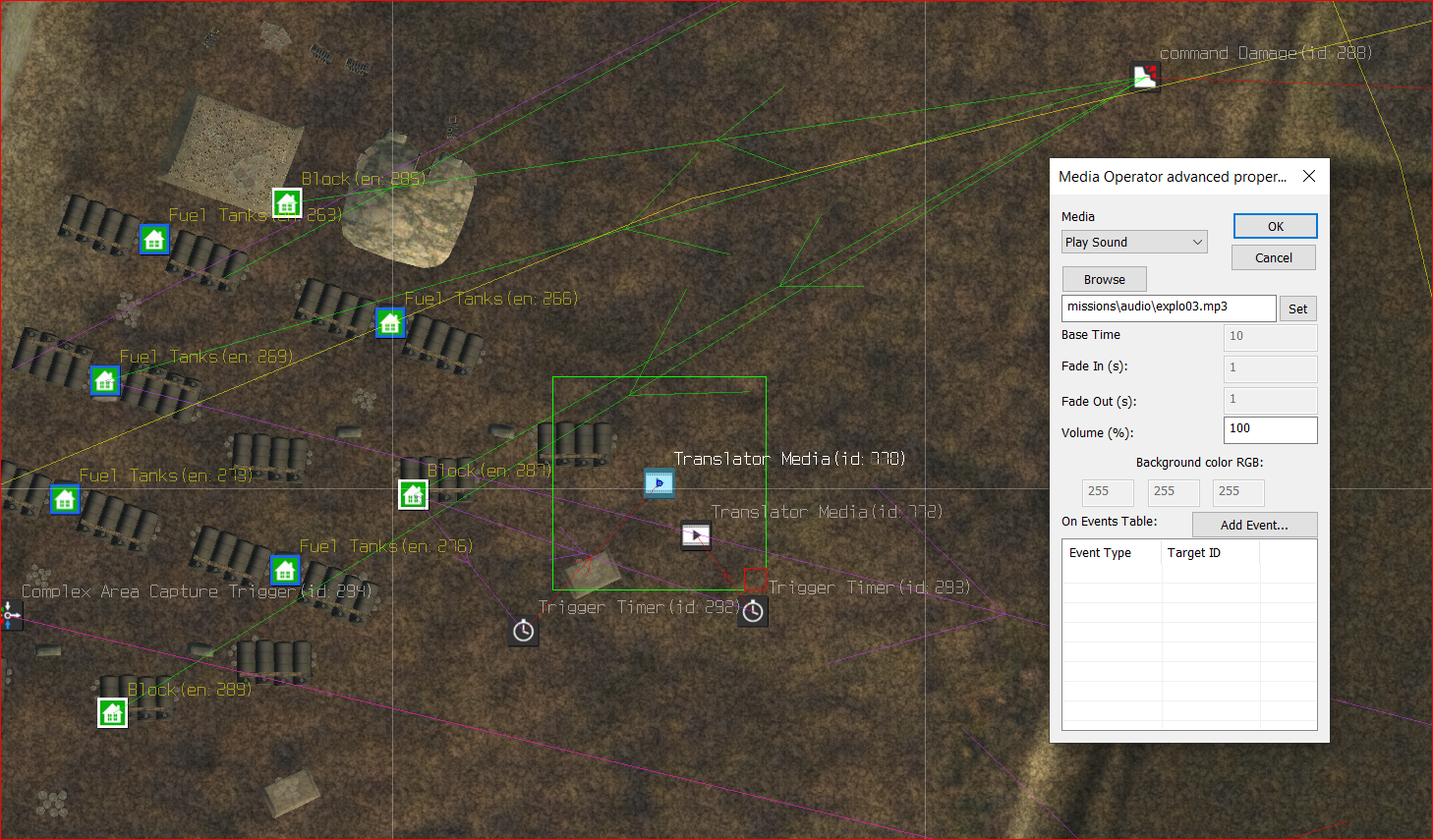Select the Complex Area Capture Trigger (id: 294) icon
The height and width of the screenshot is (840, 1433).
11,615
